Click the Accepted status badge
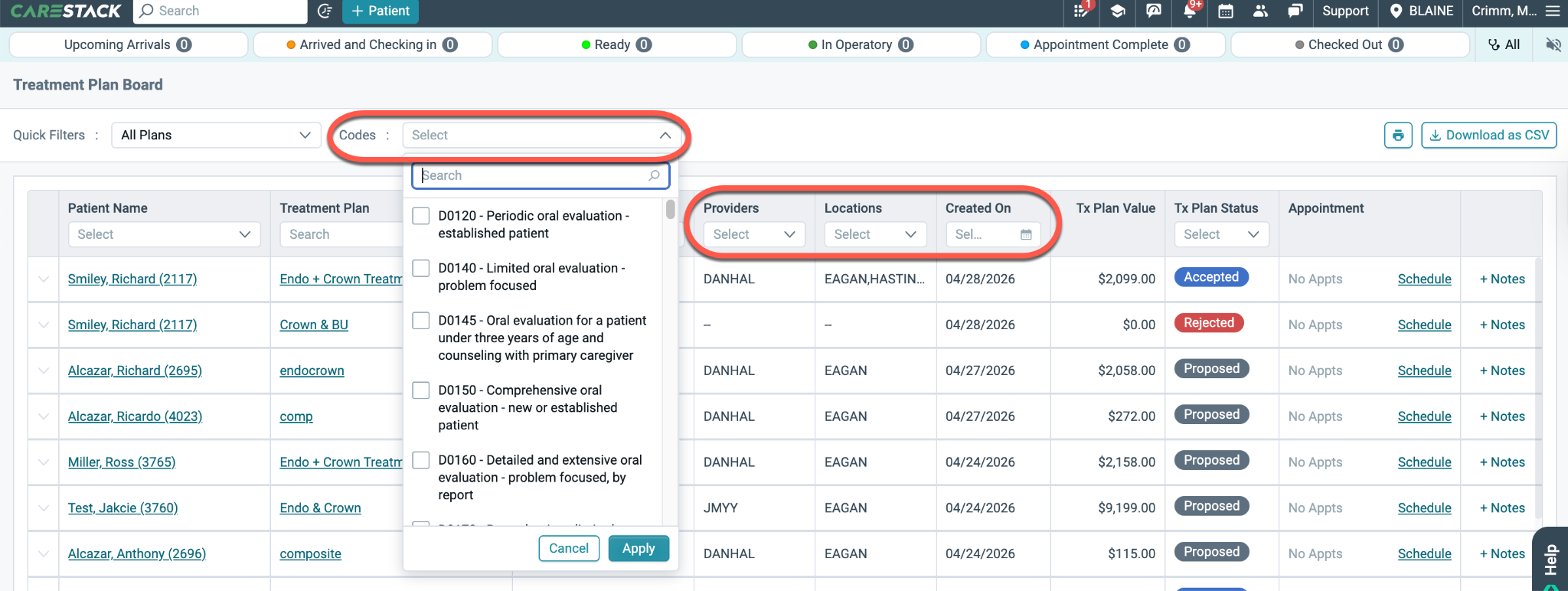 pos(1211,277)
